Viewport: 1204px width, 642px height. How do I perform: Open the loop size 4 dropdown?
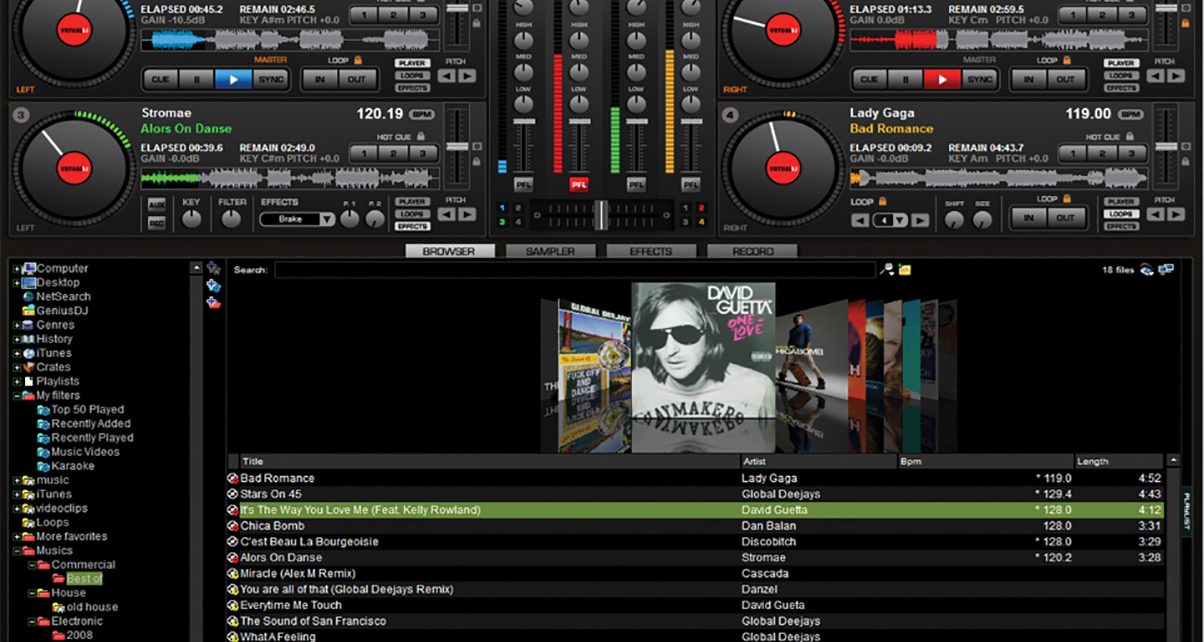tap(899, 220)
